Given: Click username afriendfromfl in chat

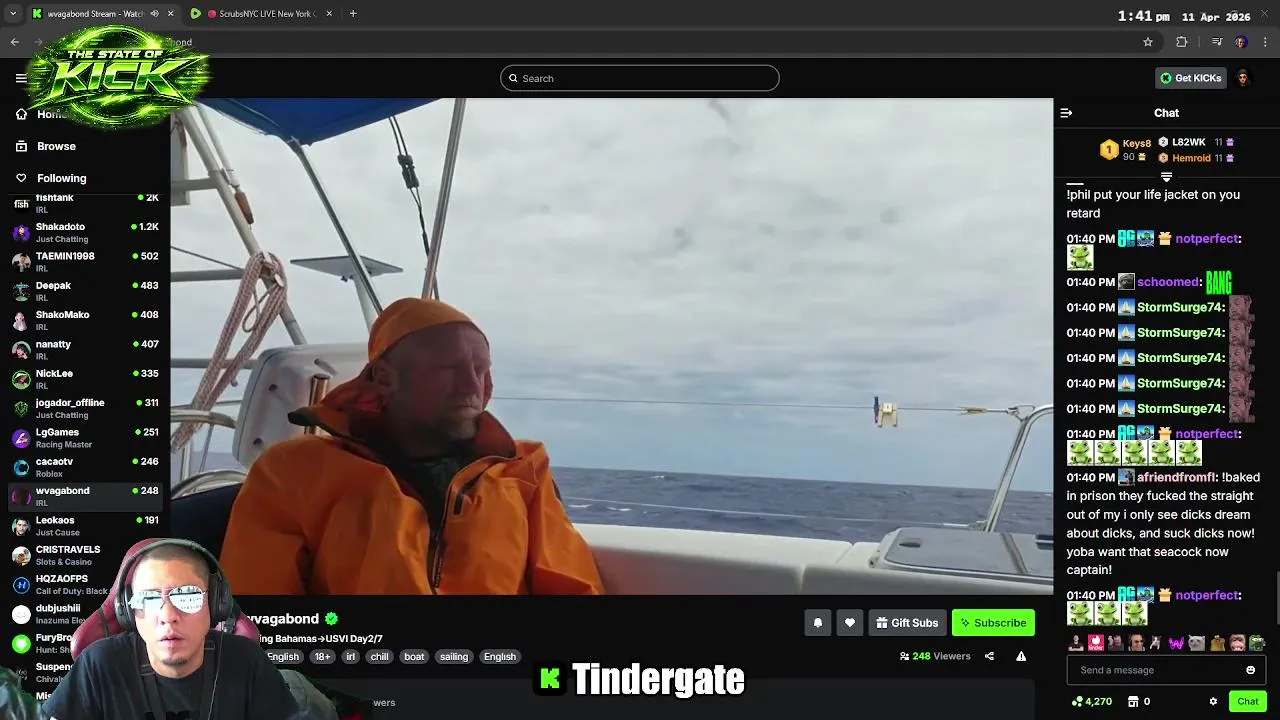Looking at the screenshot, I should click(1175, 477).
